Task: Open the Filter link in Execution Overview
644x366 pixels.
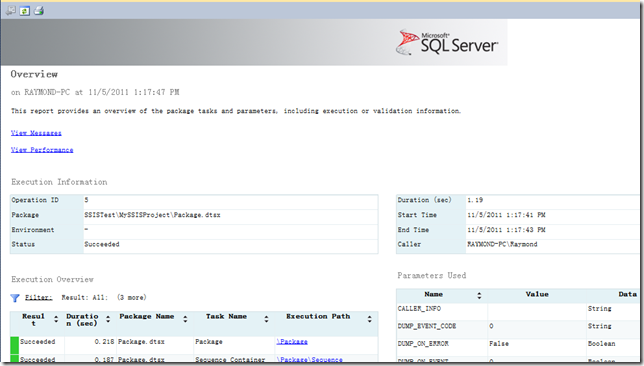Action: [39, 297]
